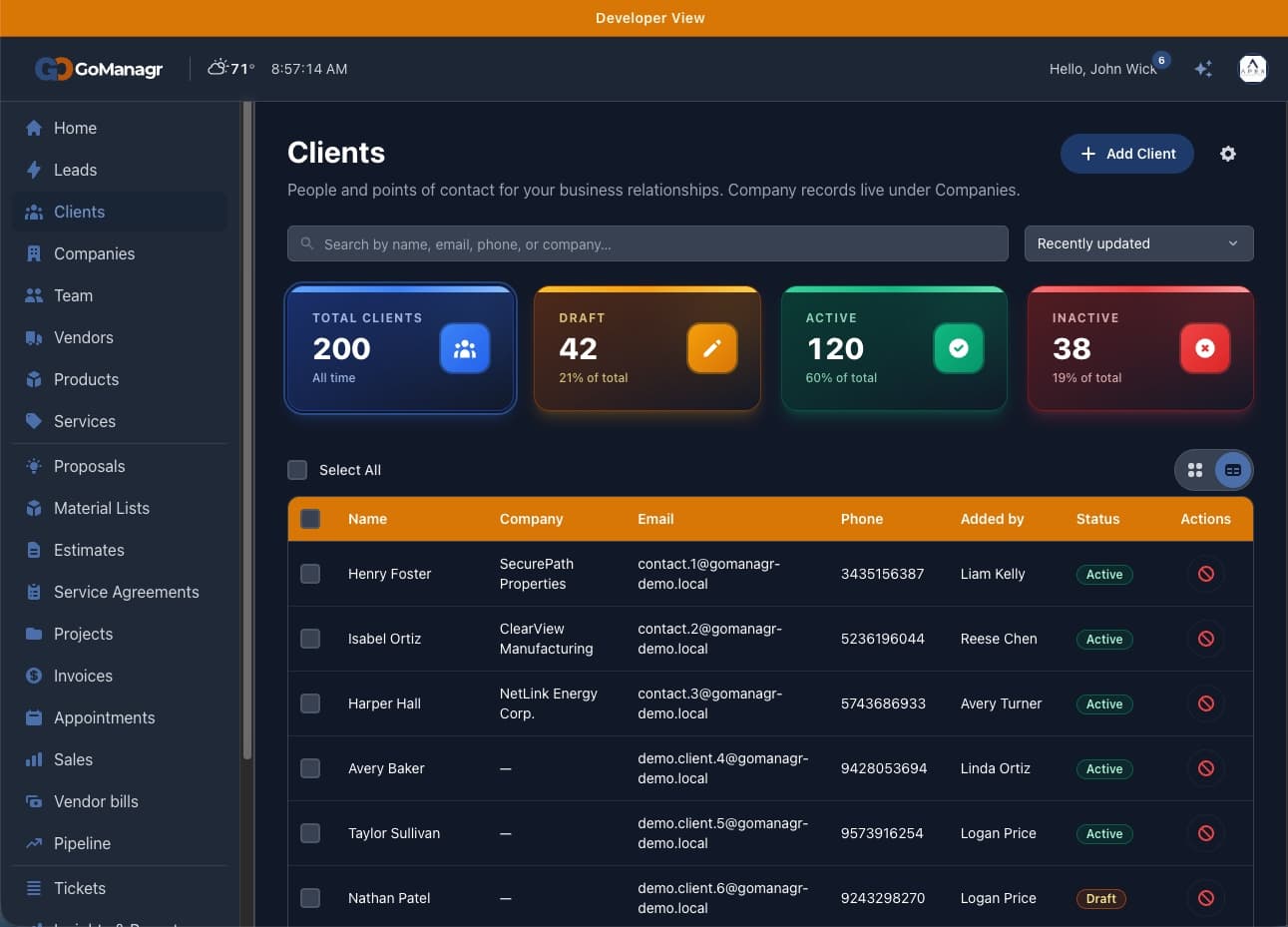Open the Apex profile avatar menu
Screen dimensions: 1288x927
click(1252, 69)
